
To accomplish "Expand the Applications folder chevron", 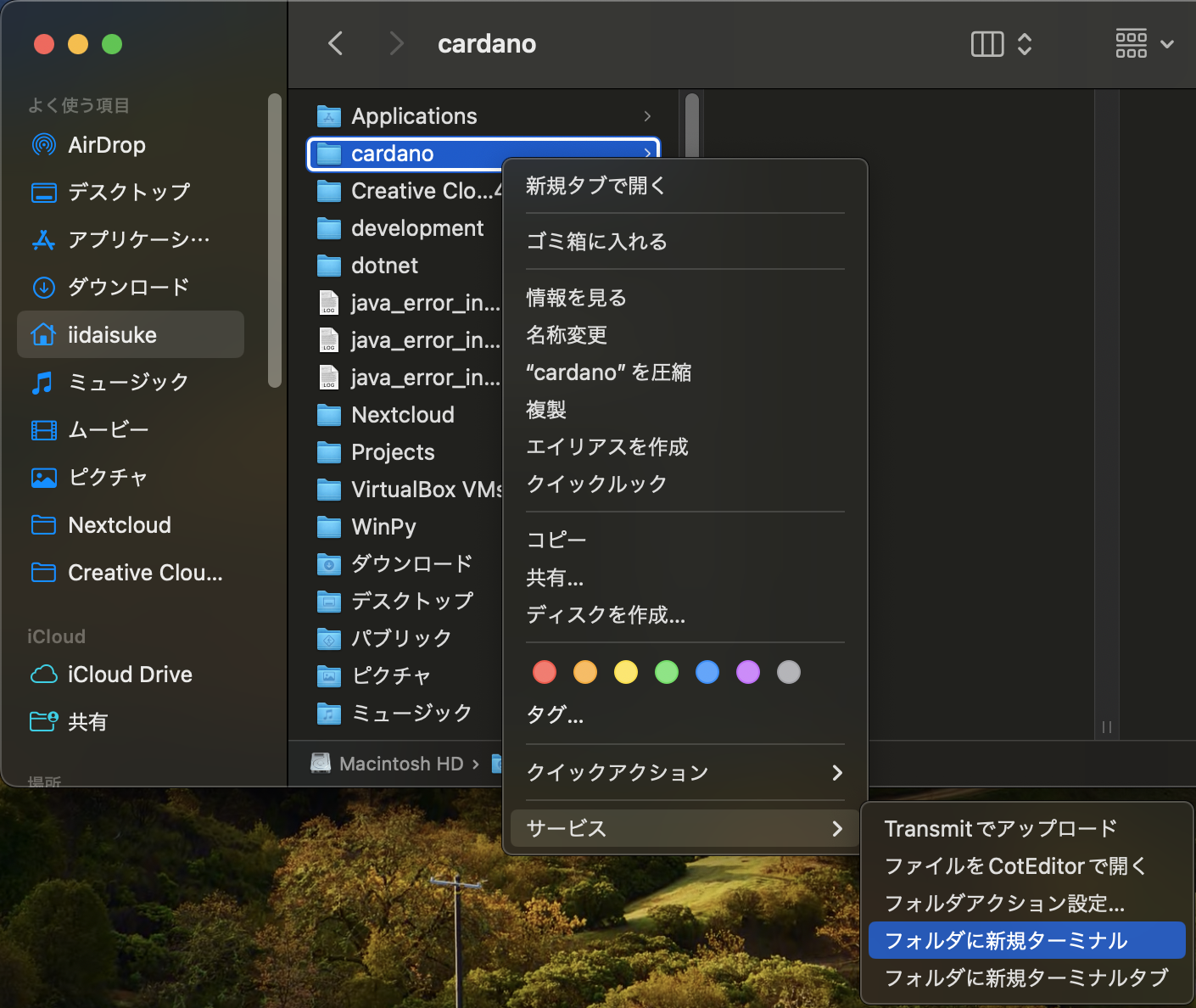I will [x=647, y=116].
